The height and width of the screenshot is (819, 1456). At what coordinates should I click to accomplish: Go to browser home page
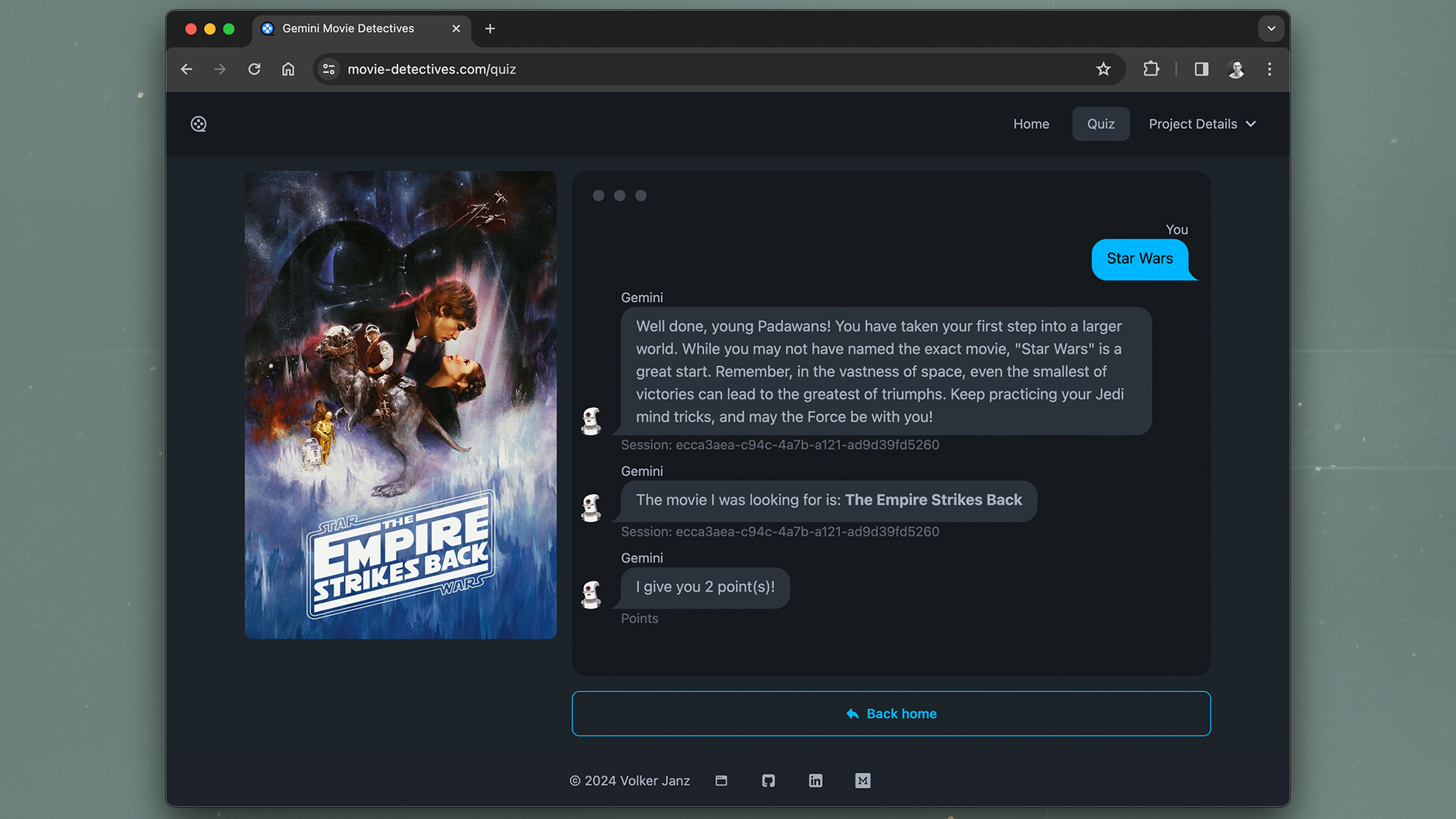(x=288, y=69)
